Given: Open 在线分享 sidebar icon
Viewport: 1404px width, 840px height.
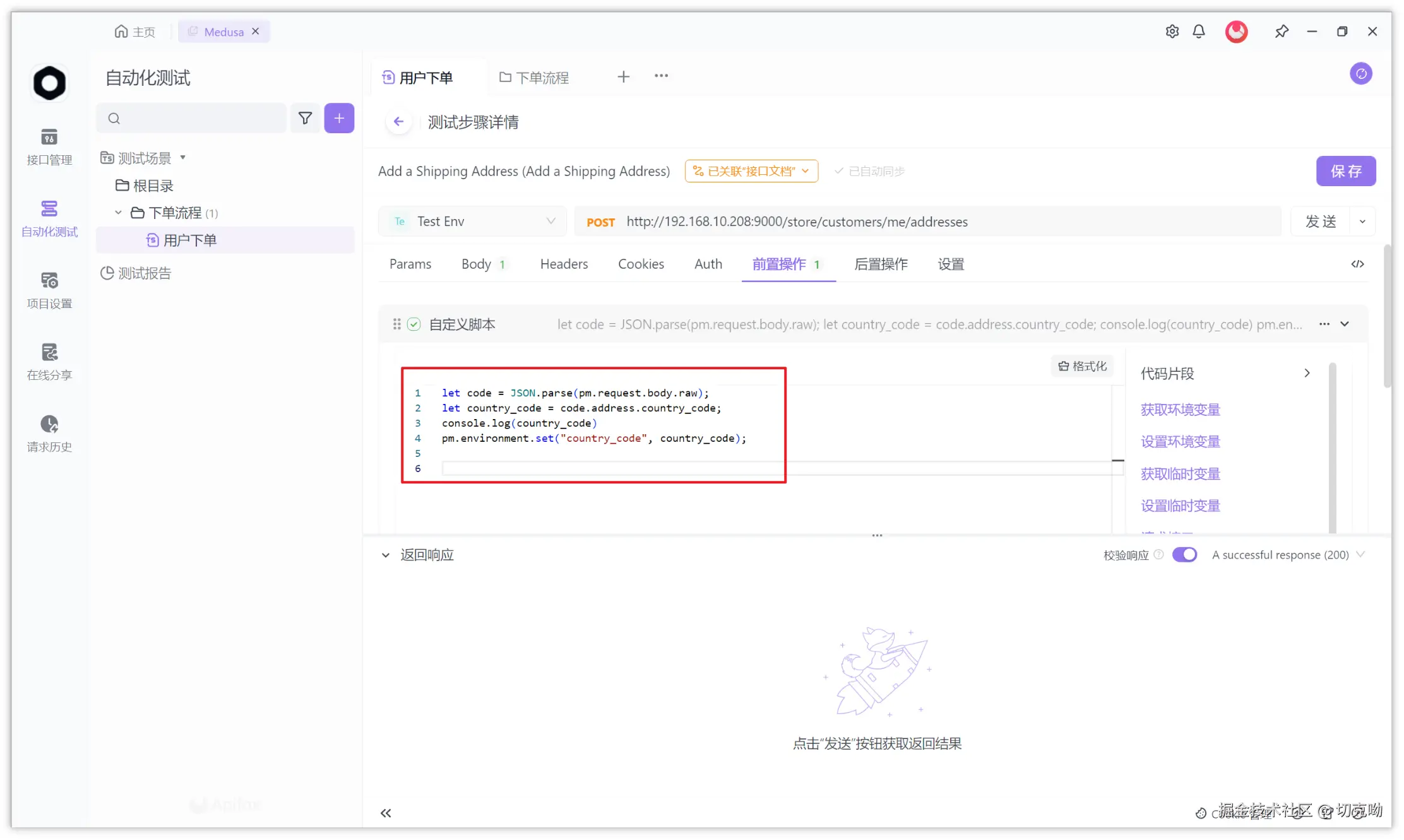Looking at the screenshot, I should click(x=49, y=362).
